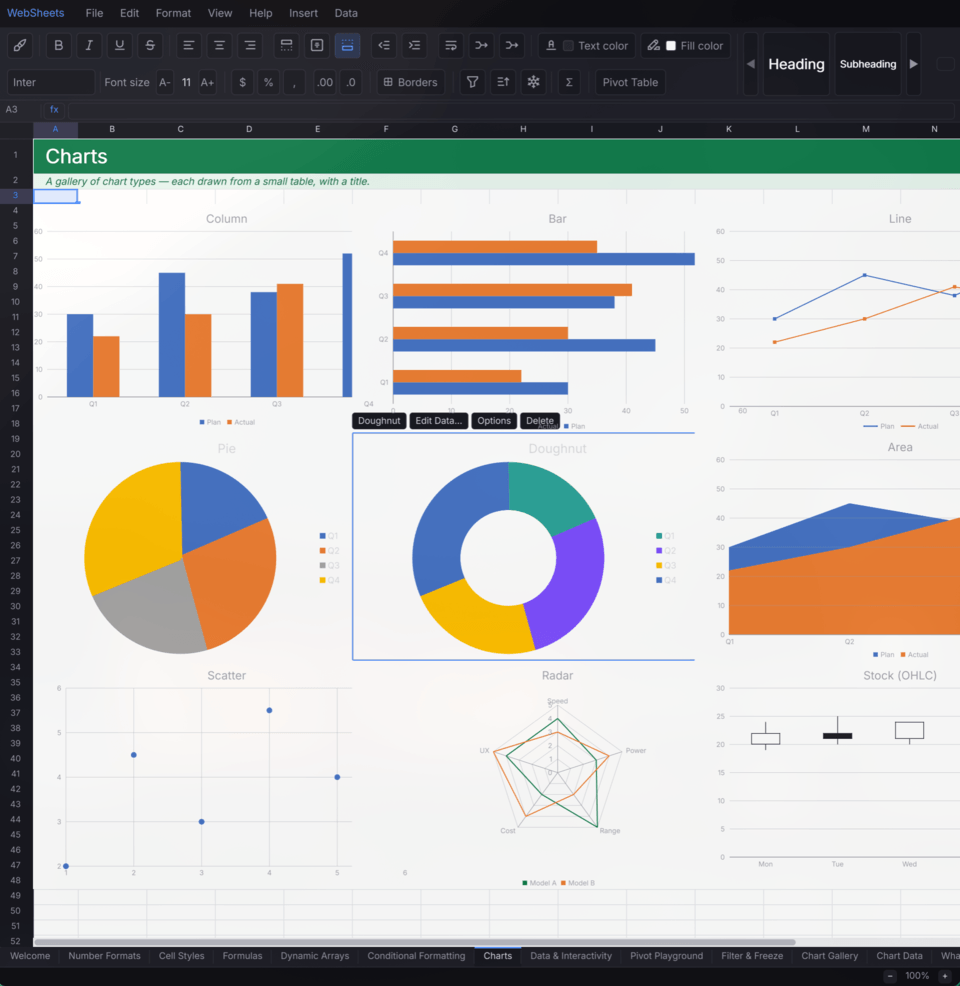Switch to the Data & Interactivity sheet tab
The image size is (960, 986).
tap(571, 956)
